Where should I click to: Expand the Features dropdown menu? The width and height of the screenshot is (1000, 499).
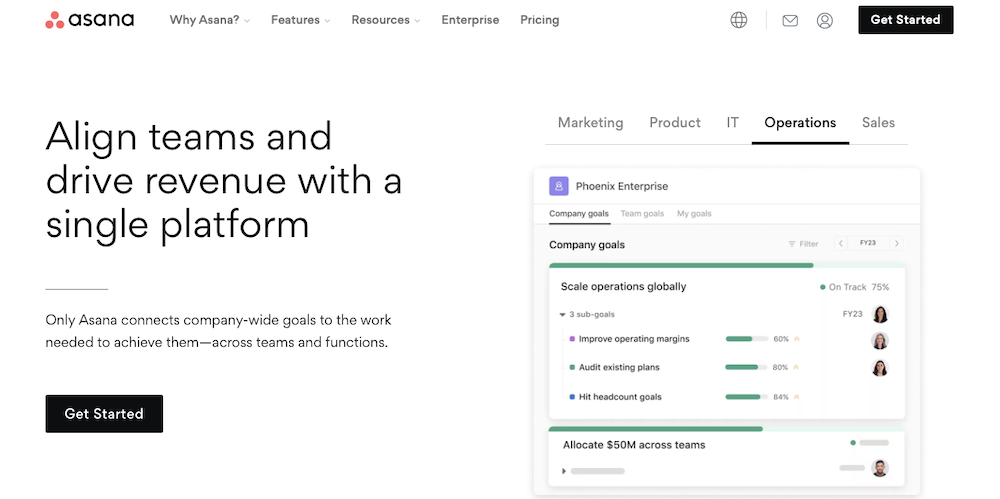[300, 20]
